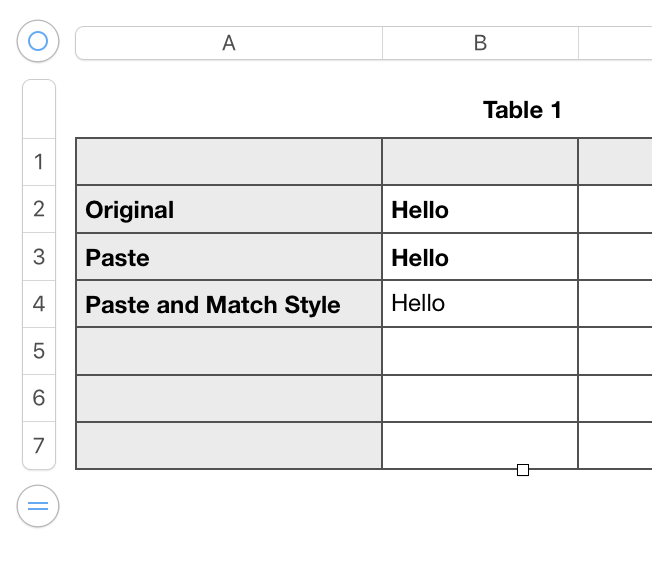Select row 1 header
This screenshot has height=566, width=652.
(39, 162)
